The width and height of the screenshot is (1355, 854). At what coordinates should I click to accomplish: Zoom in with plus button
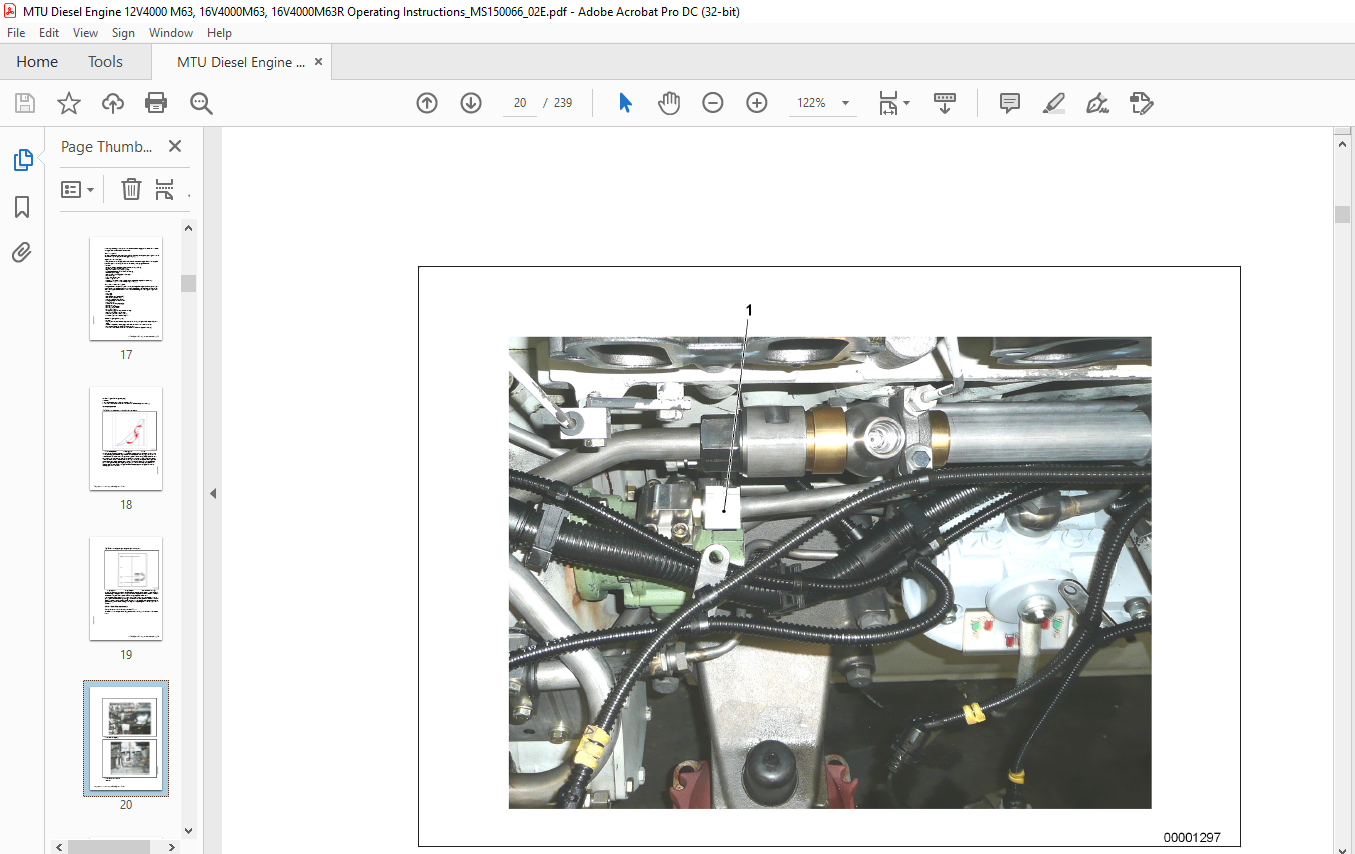point(757,103)
